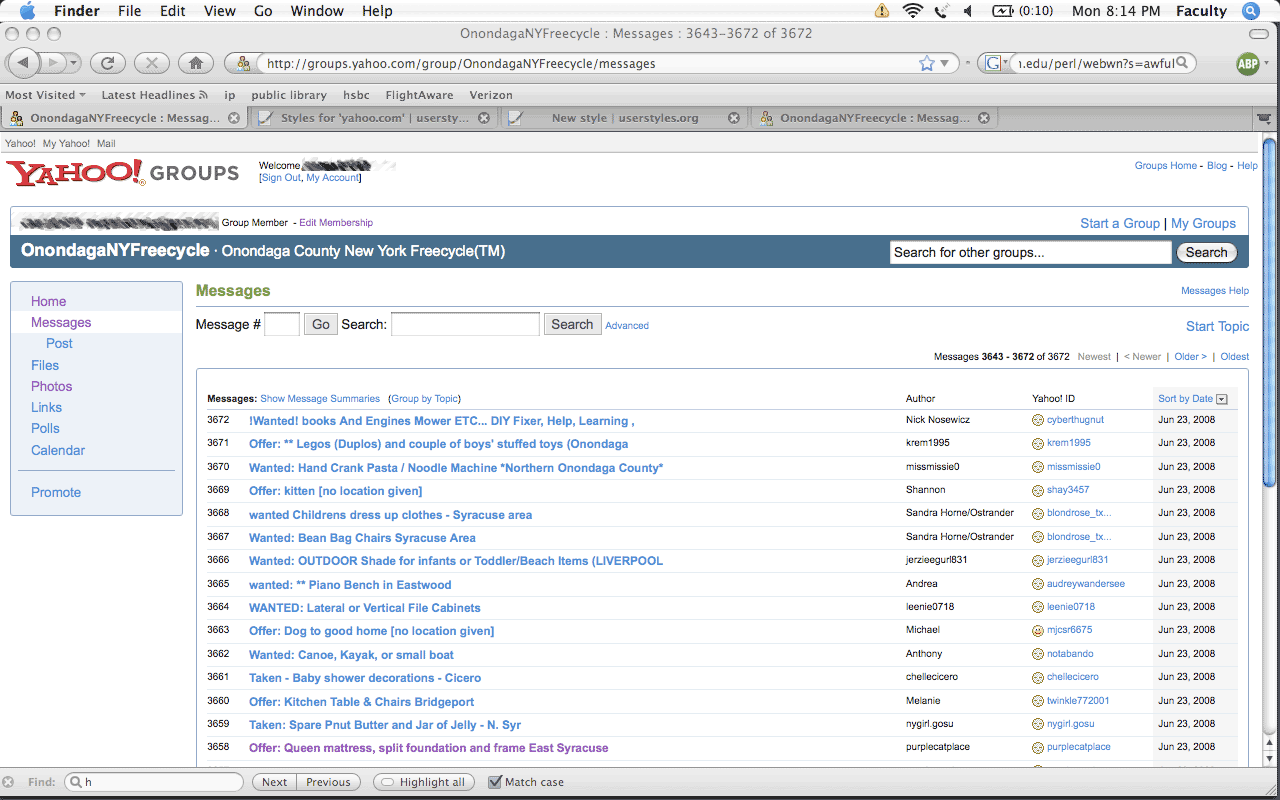
Task: Click the Start Topic link
Action: pos(1217,326)
